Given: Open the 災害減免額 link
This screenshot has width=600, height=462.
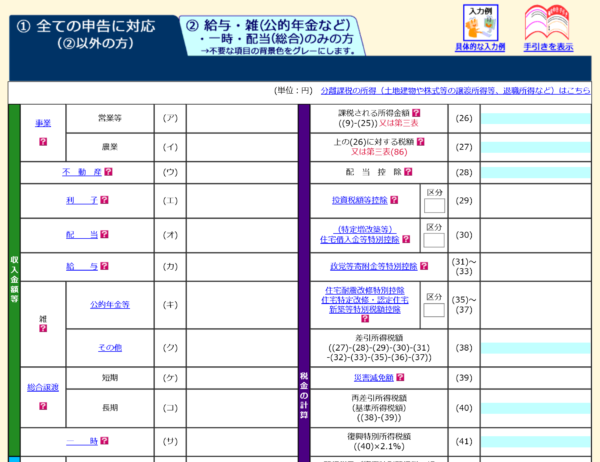Looking at the screenshot, I should pos(373,377).
